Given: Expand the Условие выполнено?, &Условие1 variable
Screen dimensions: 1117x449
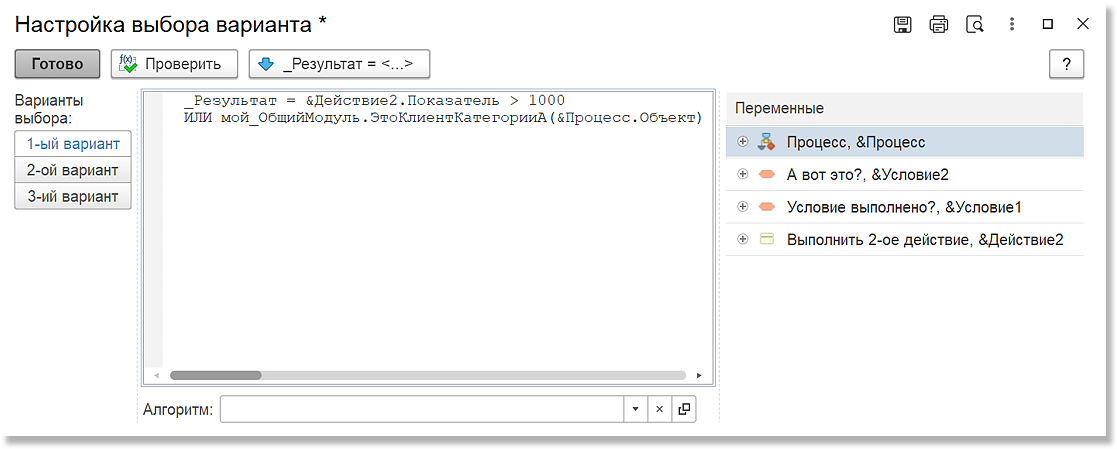Looking at the screenshot, I should click(743, 207).
